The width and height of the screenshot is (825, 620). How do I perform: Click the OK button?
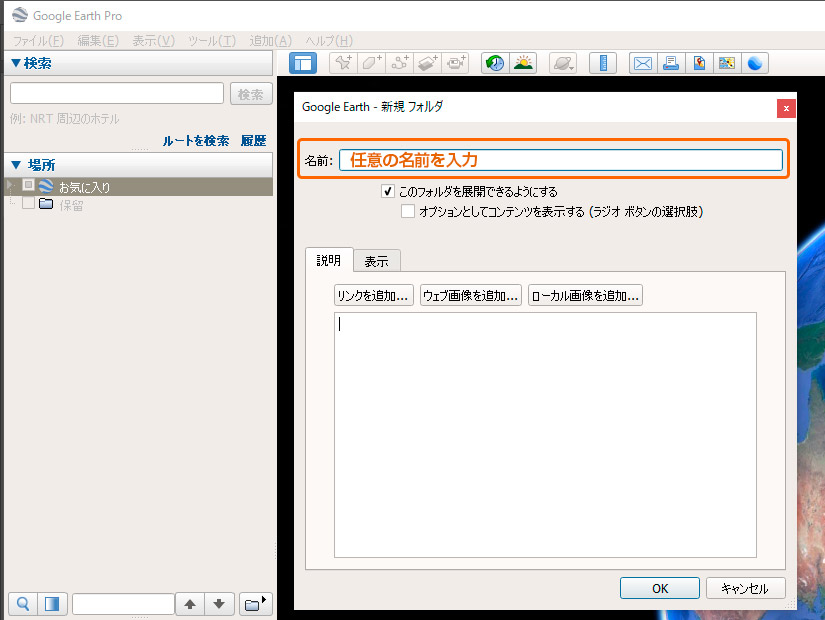pos(659,588)
